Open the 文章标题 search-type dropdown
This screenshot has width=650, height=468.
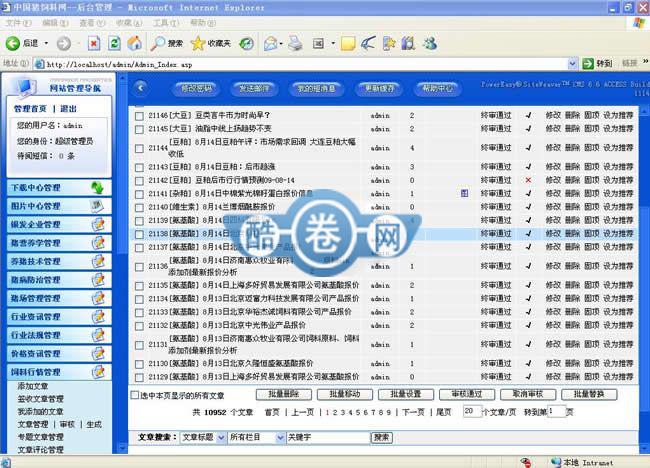coord(221,437)
